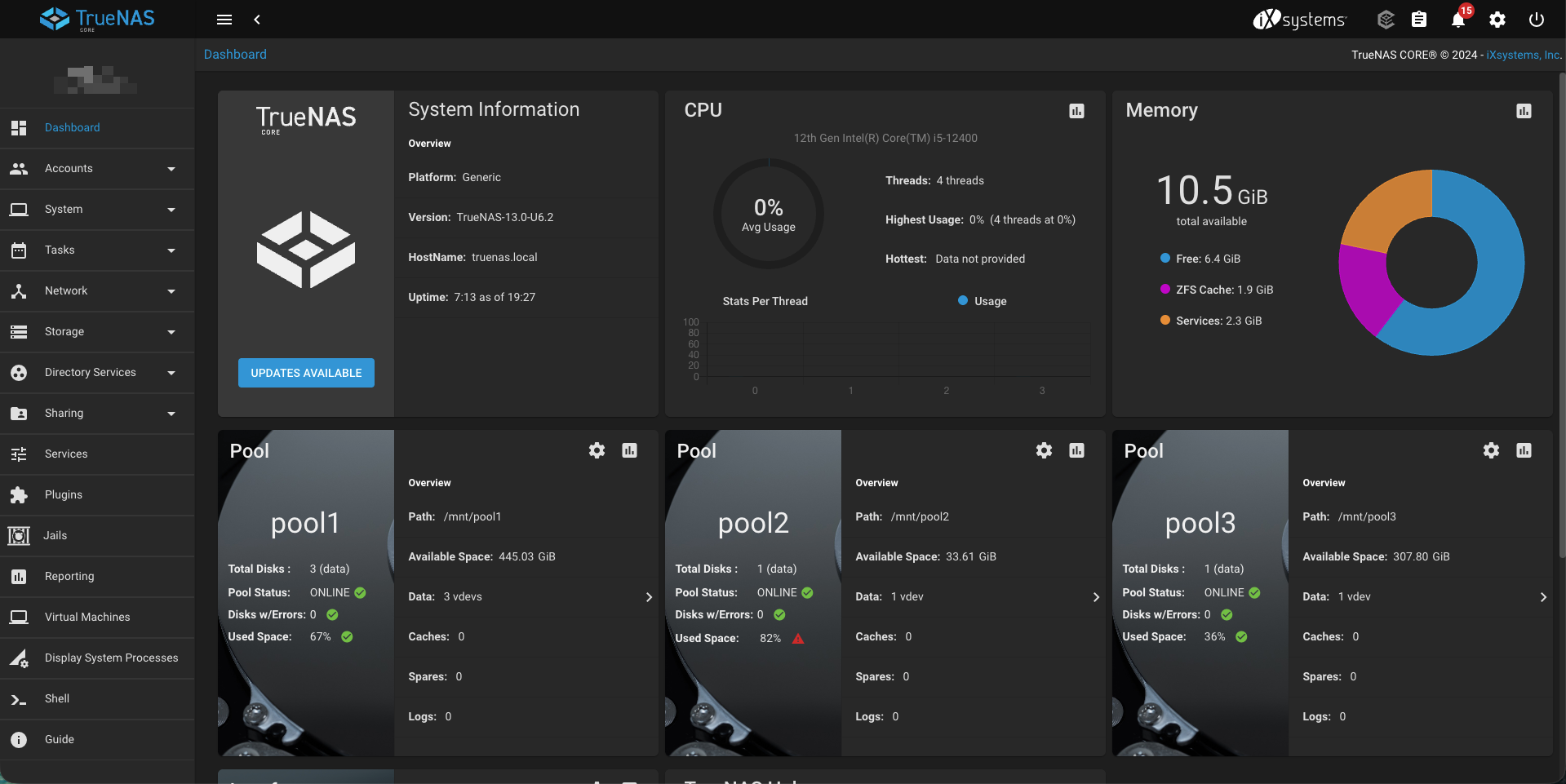
Task: Expand pool3 Data vdev chevron
Action: (1543, 597)
